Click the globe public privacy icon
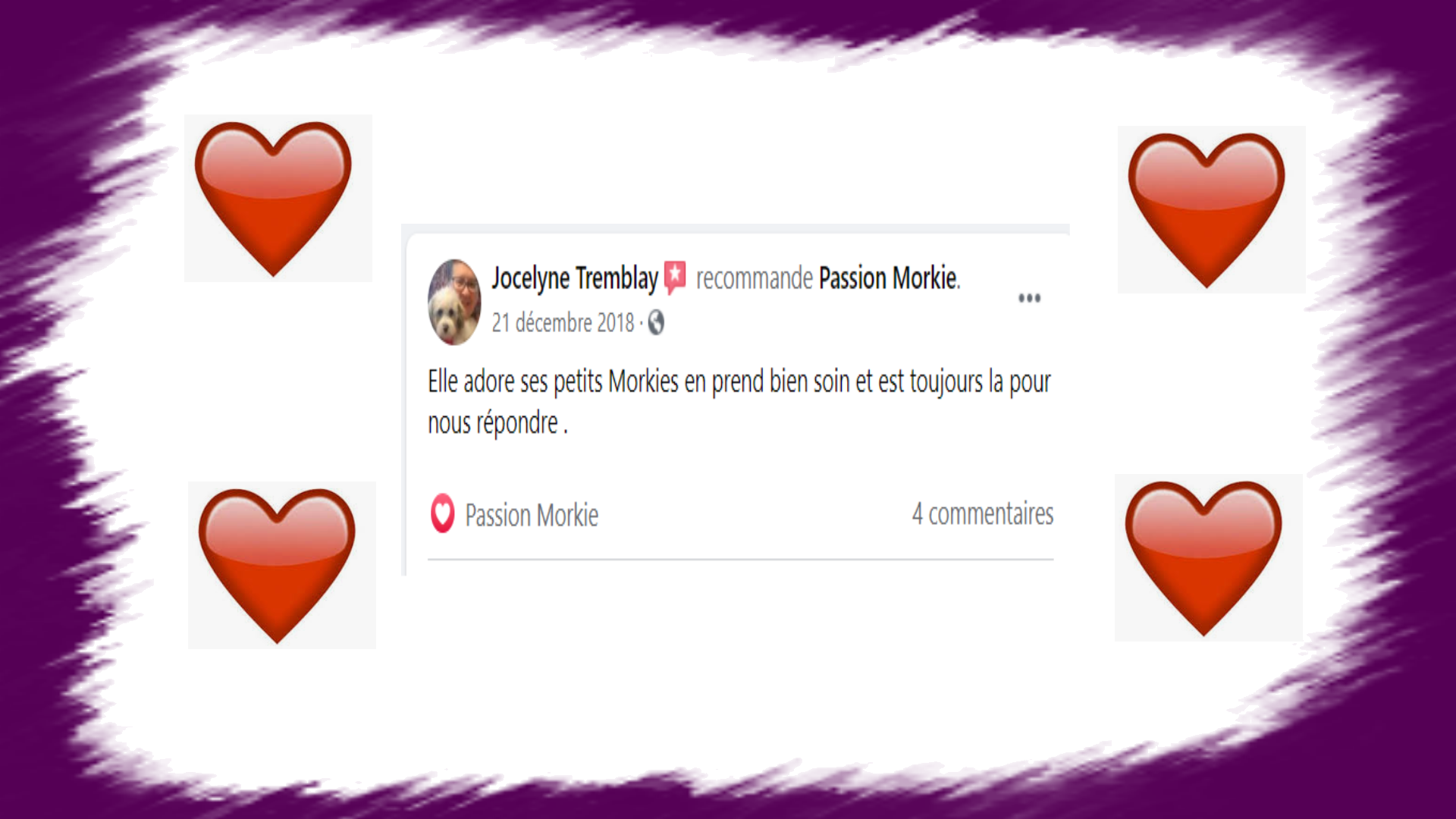1456x819 pixels. coord(656,323)
